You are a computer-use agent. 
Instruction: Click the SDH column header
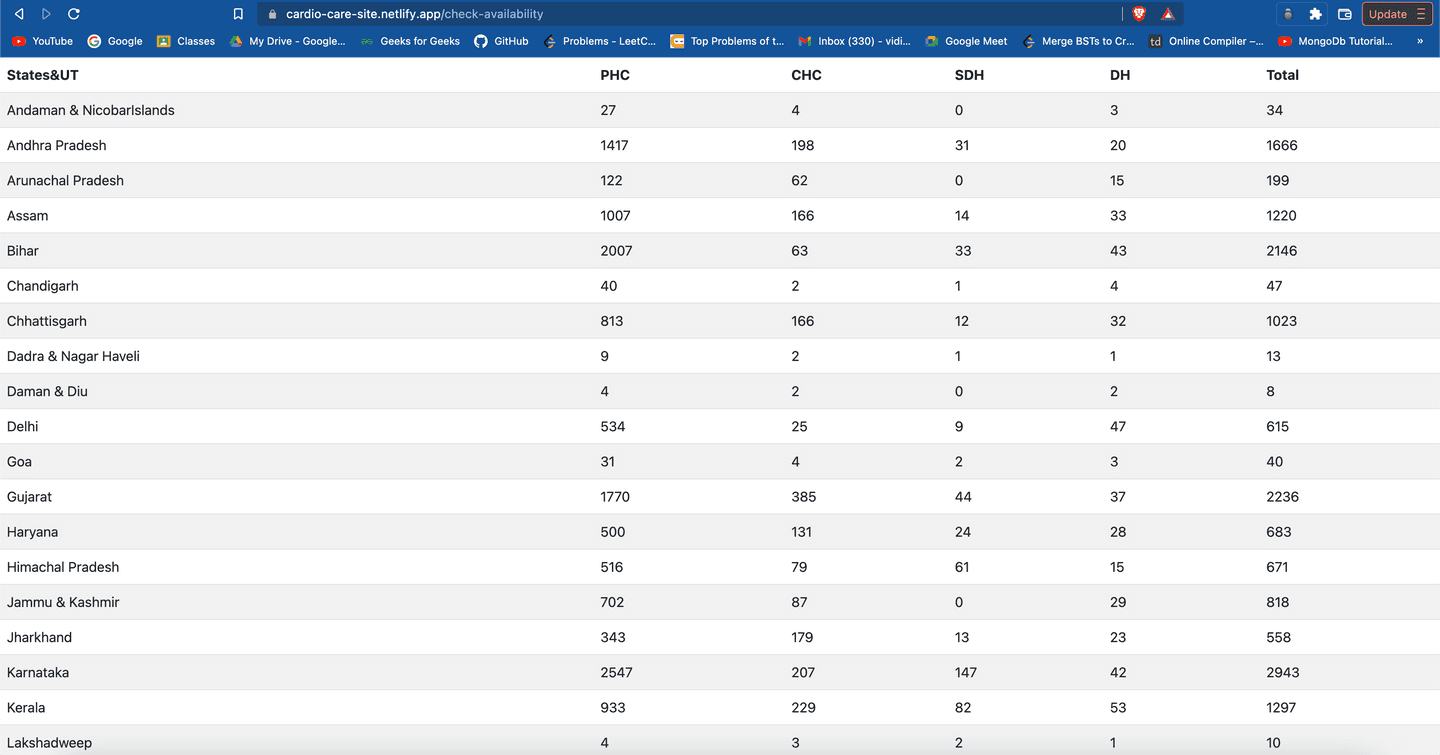click(969, 75)
